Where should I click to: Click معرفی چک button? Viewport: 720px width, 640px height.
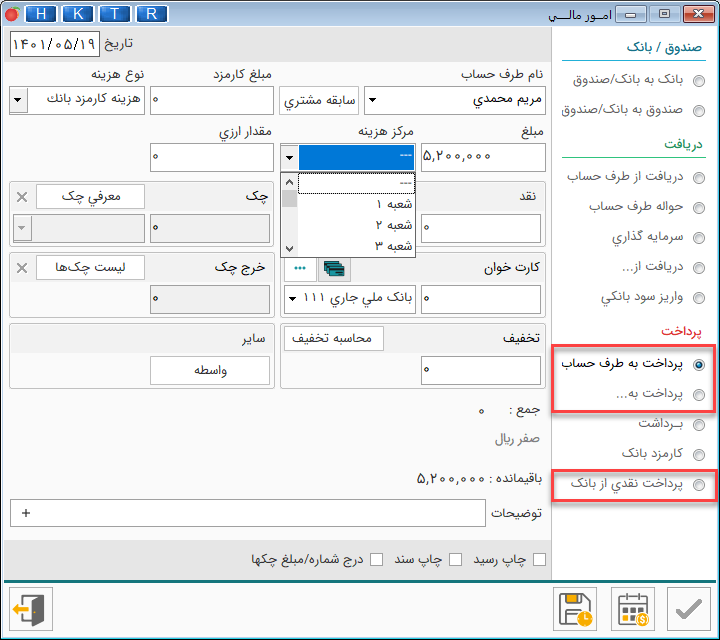click(90, 196)
